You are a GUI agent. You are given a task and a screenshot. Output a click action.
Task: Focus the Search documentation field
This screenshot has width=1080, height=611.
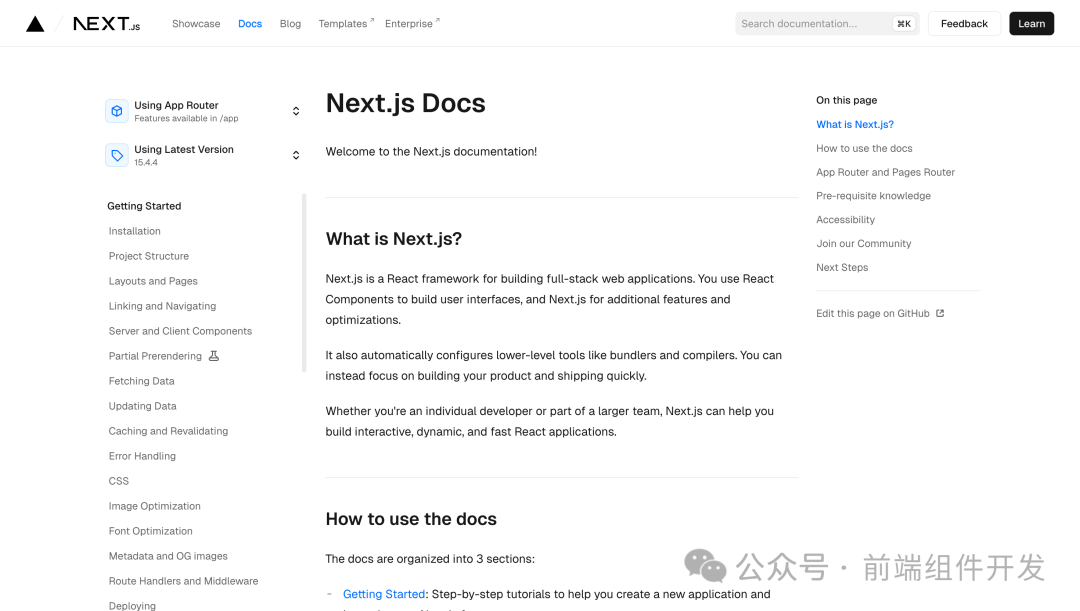[x=827, y=24]
